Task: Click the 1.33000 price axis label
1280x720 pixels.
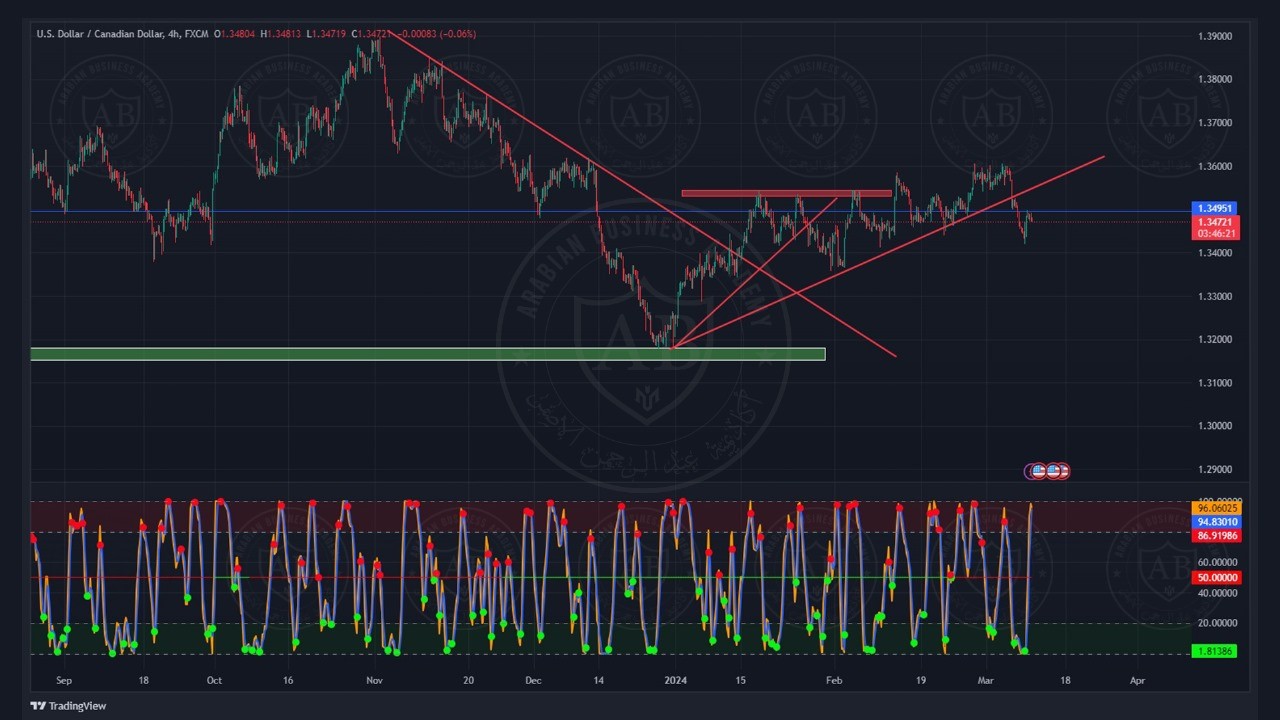Action: (1214, 296)
